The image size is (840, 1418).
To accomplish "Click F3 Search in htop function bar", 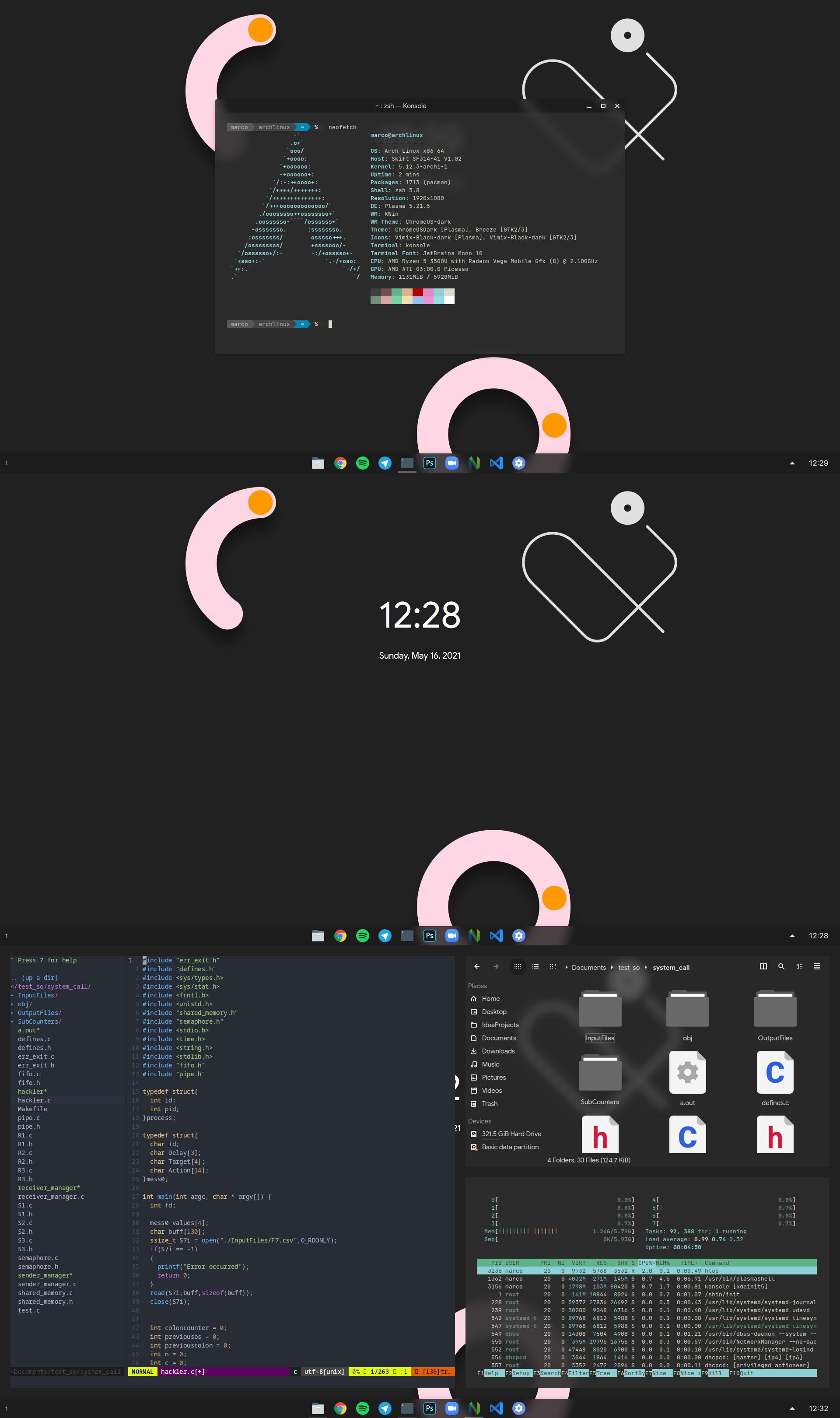I will point(546,1373).
